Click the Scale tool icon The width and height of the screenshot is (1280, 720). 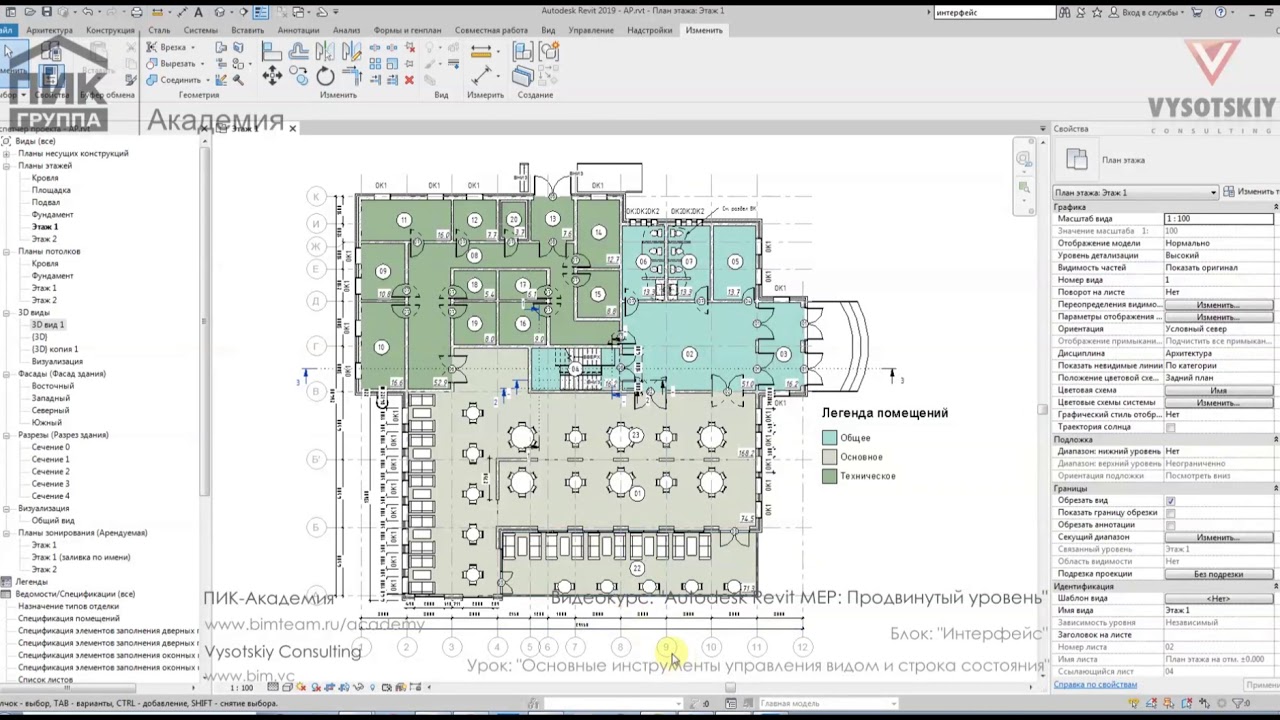point(392,64)
